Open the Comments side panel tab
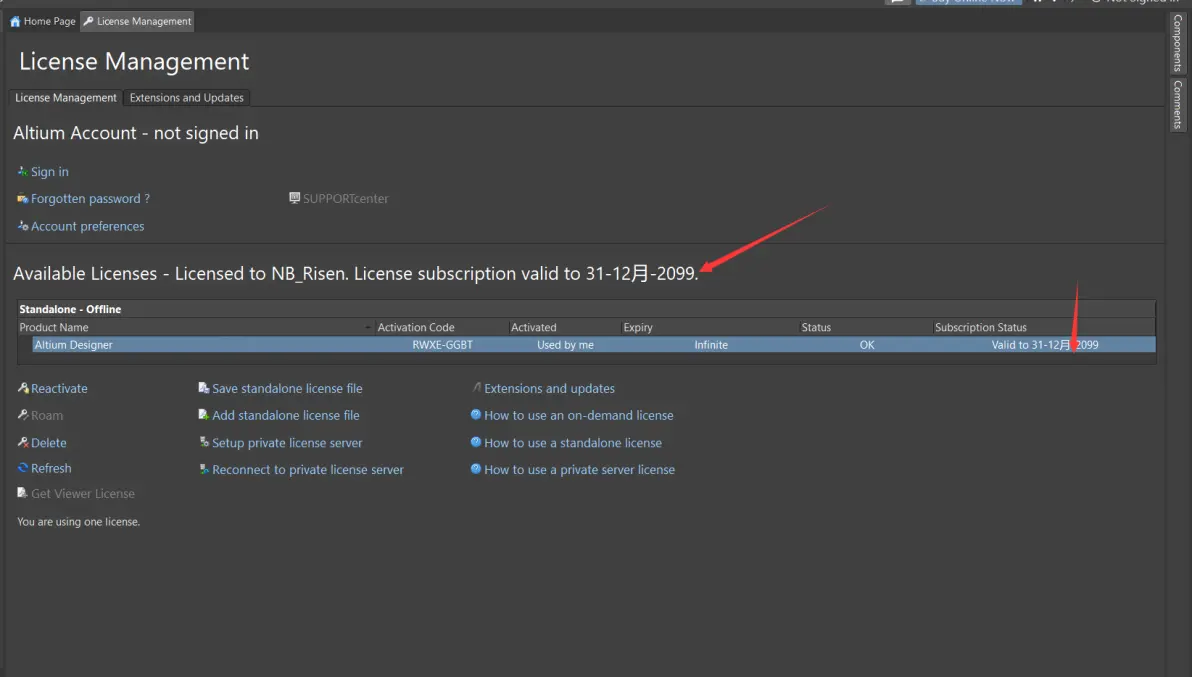The width and height of the screenshot is (1192, 677). pos(1178,104)
